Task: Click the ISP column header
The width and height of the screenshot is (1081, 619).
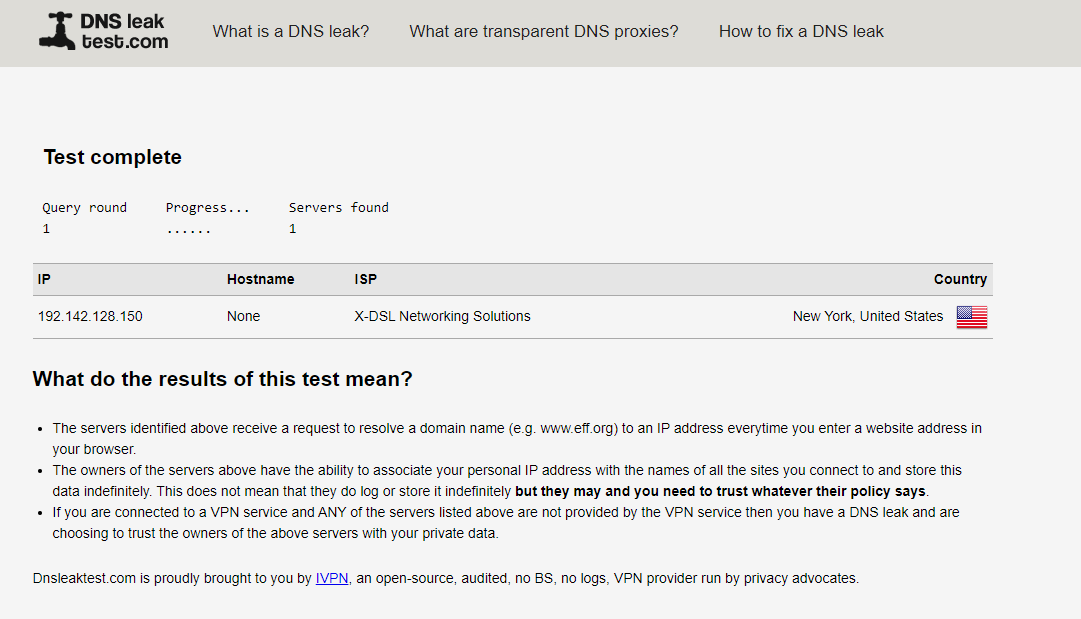Action: click(365, 279)
